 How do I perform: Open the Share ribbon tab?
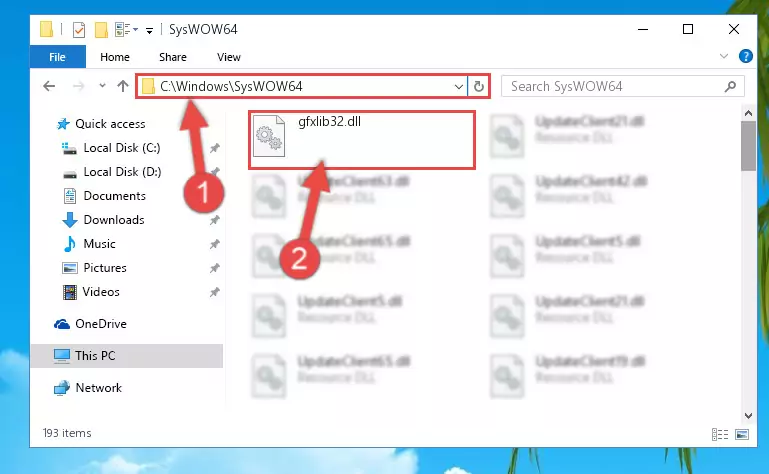click(x=173, y=57)
